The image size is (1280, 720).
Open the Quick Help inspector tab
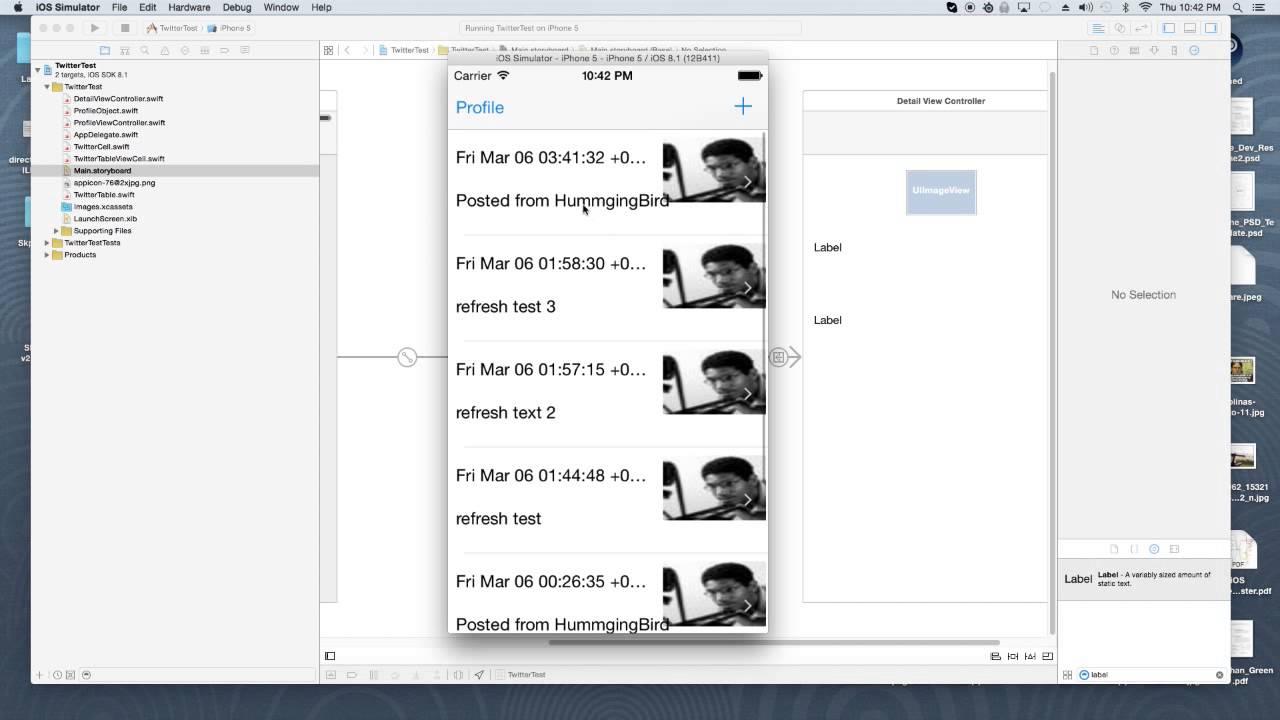click(x=1114, y=50)
